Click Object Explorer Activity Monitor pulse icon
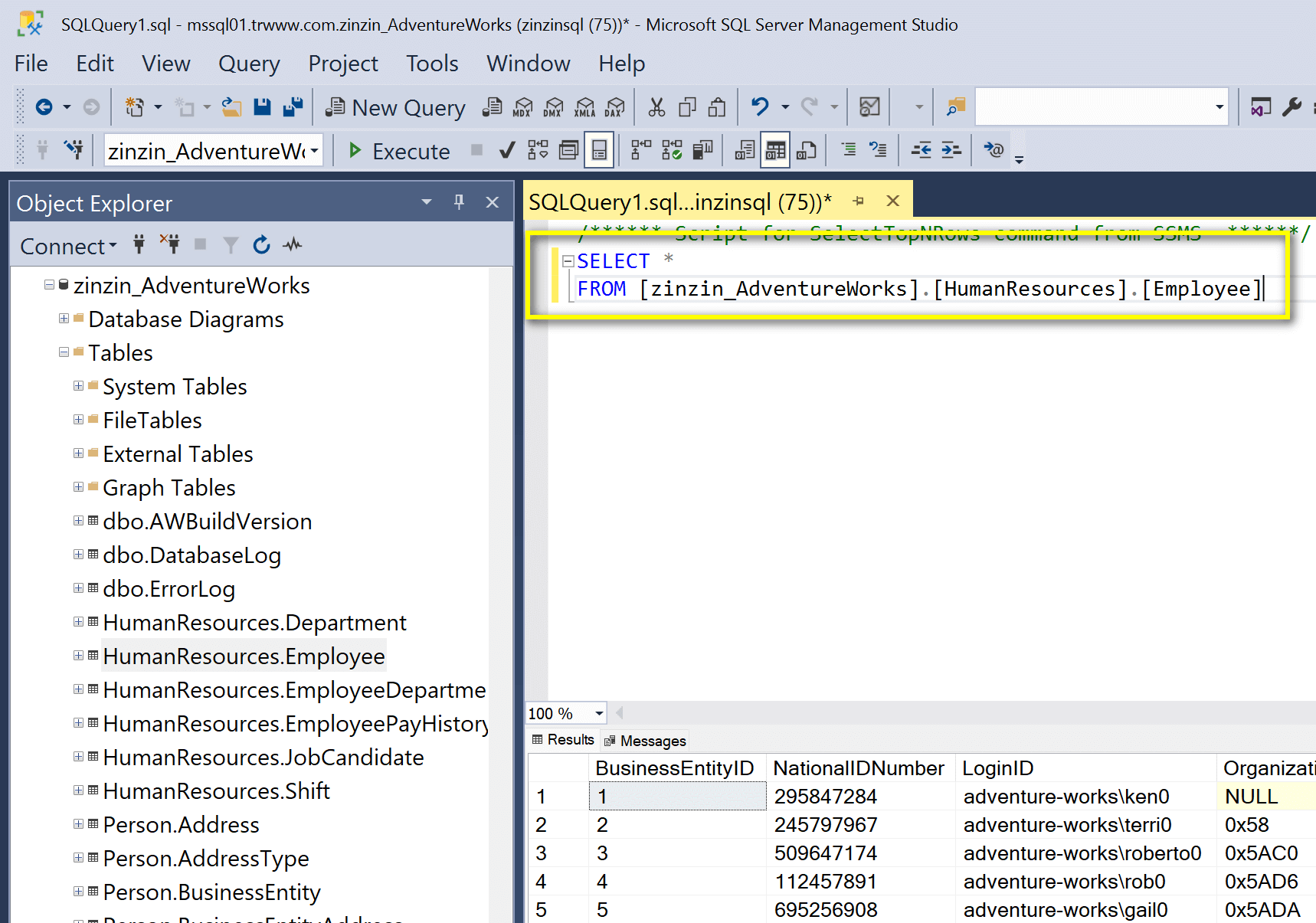 pos(293,245)
